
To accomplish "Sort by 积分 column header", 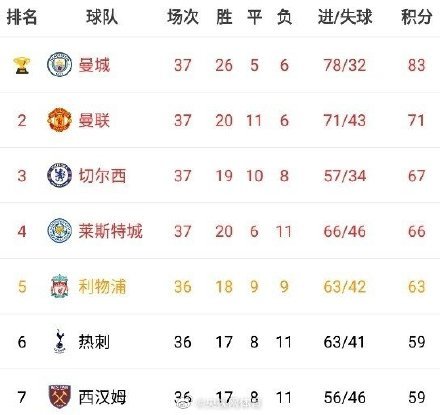I will coord(417,17).
